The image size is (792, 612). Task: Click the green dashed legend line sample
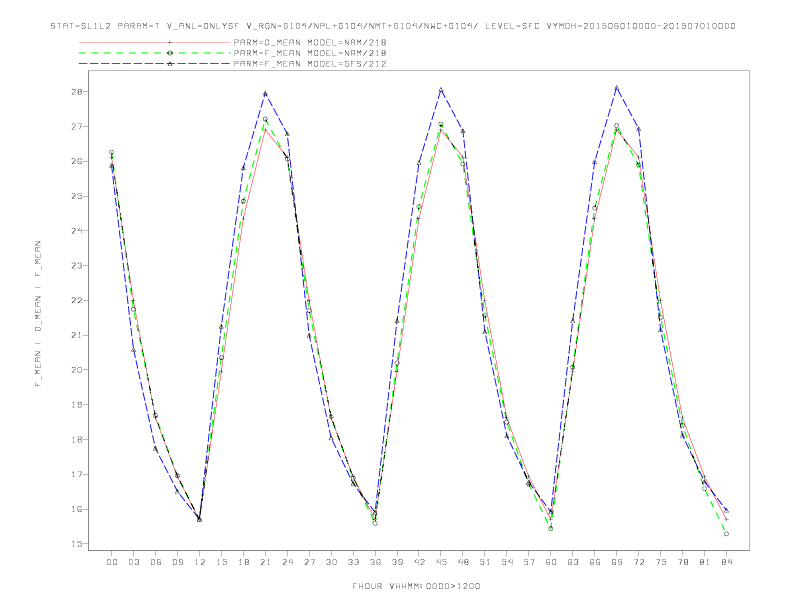point(155,53)
